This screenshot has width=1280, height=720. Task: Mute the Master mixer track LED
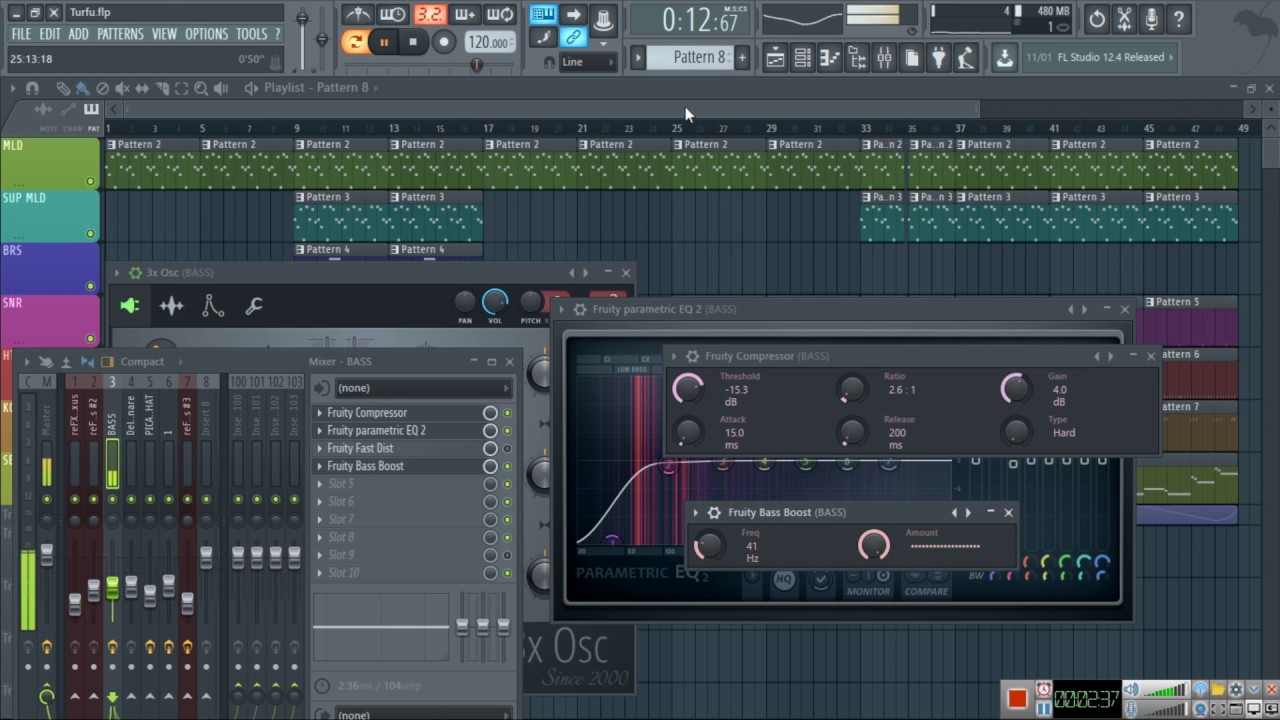pos(46,499)
